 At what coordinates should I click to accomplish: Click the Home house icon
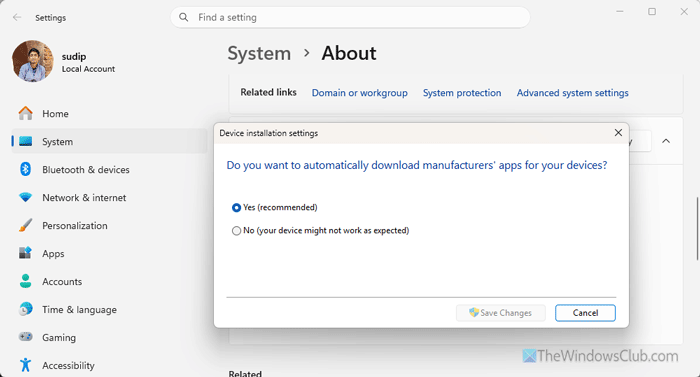pos(25,113)
